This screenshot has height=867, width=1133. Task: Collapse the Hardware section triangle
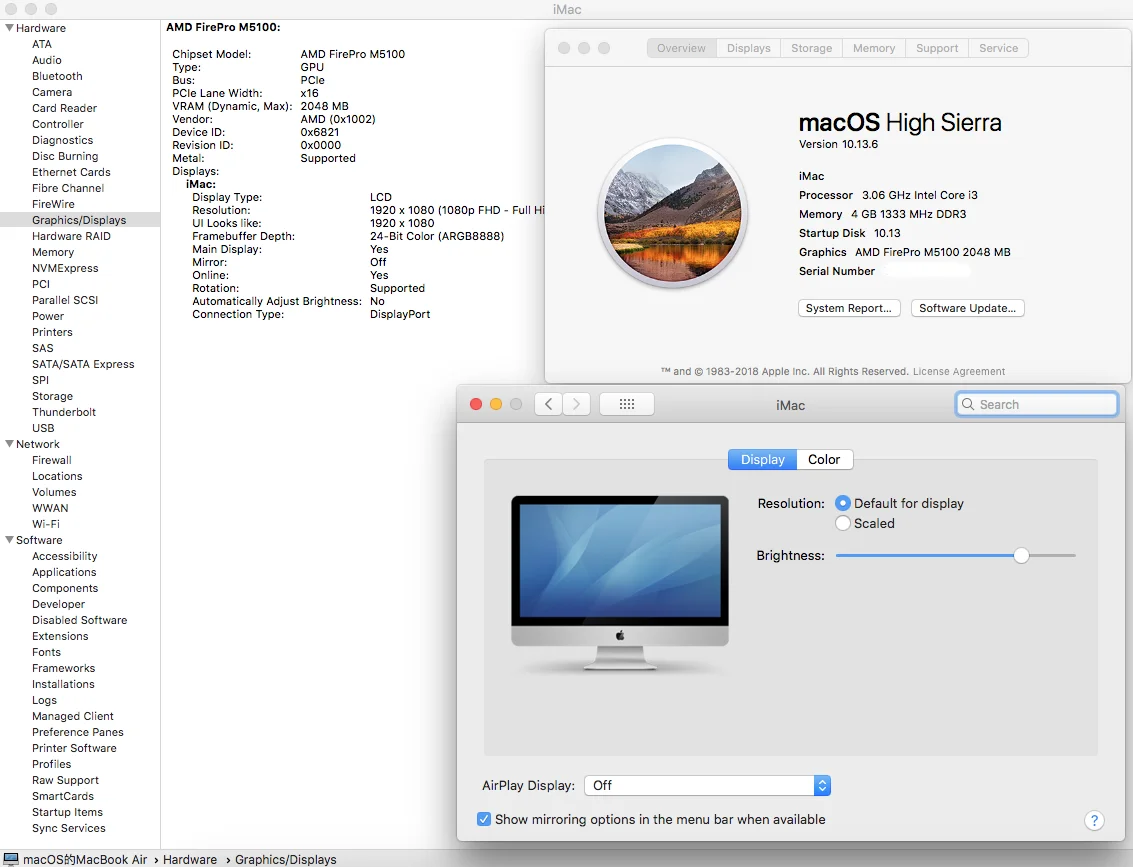click(9, 28)
